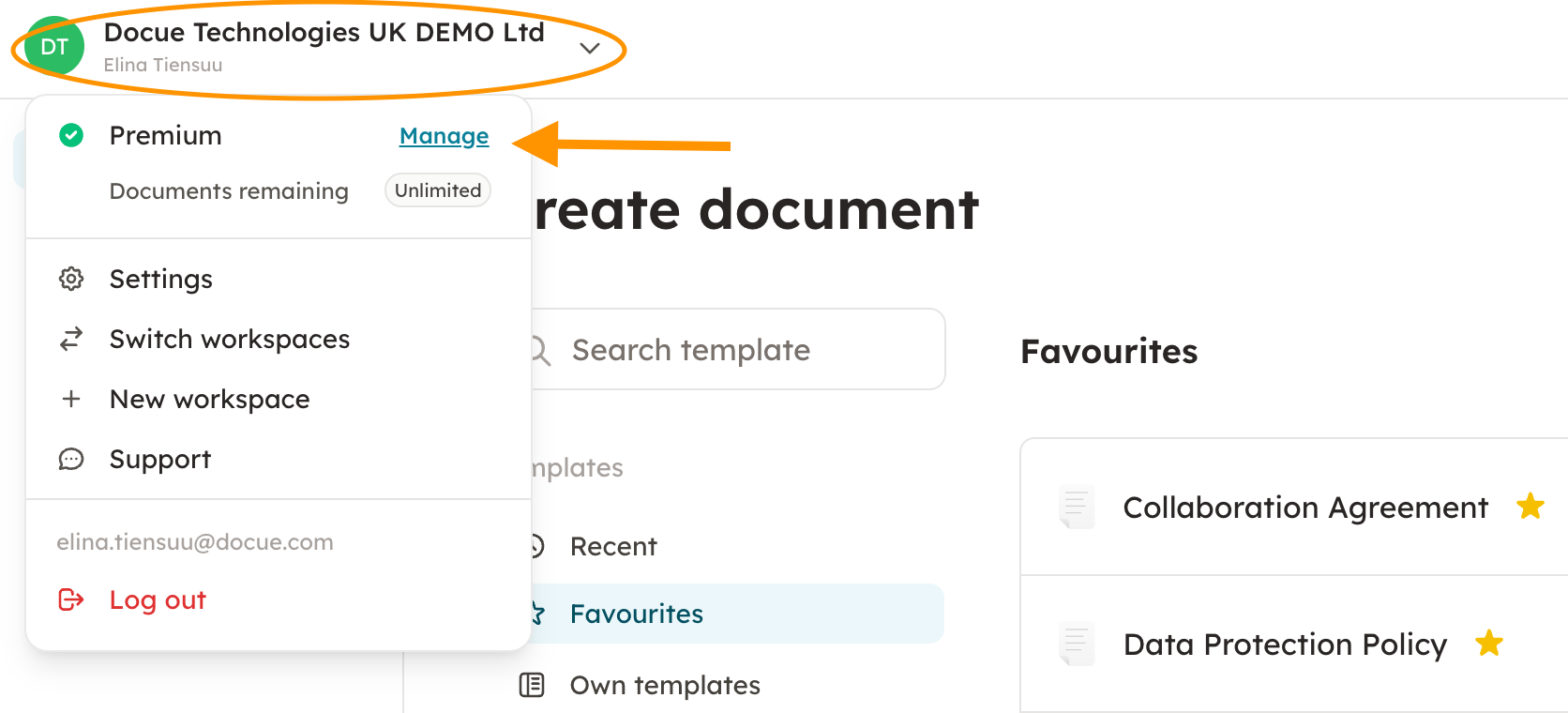This screenshot has height=713, width=1568.
Task: Click the Manage subscription link
Action: (x=444, y=136)
